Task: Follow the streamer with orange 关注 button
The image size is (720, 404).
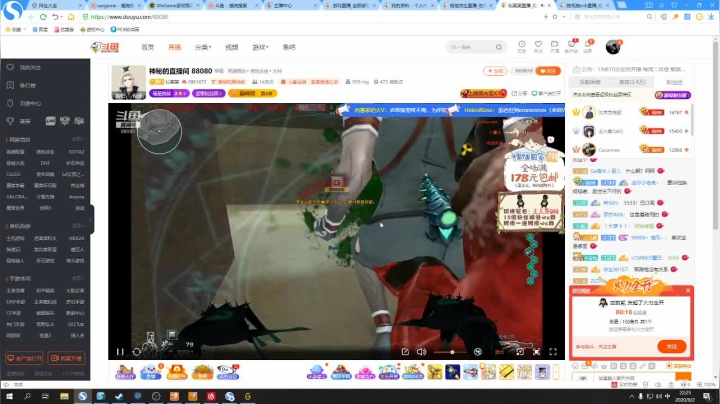Action: coord(548,71)
